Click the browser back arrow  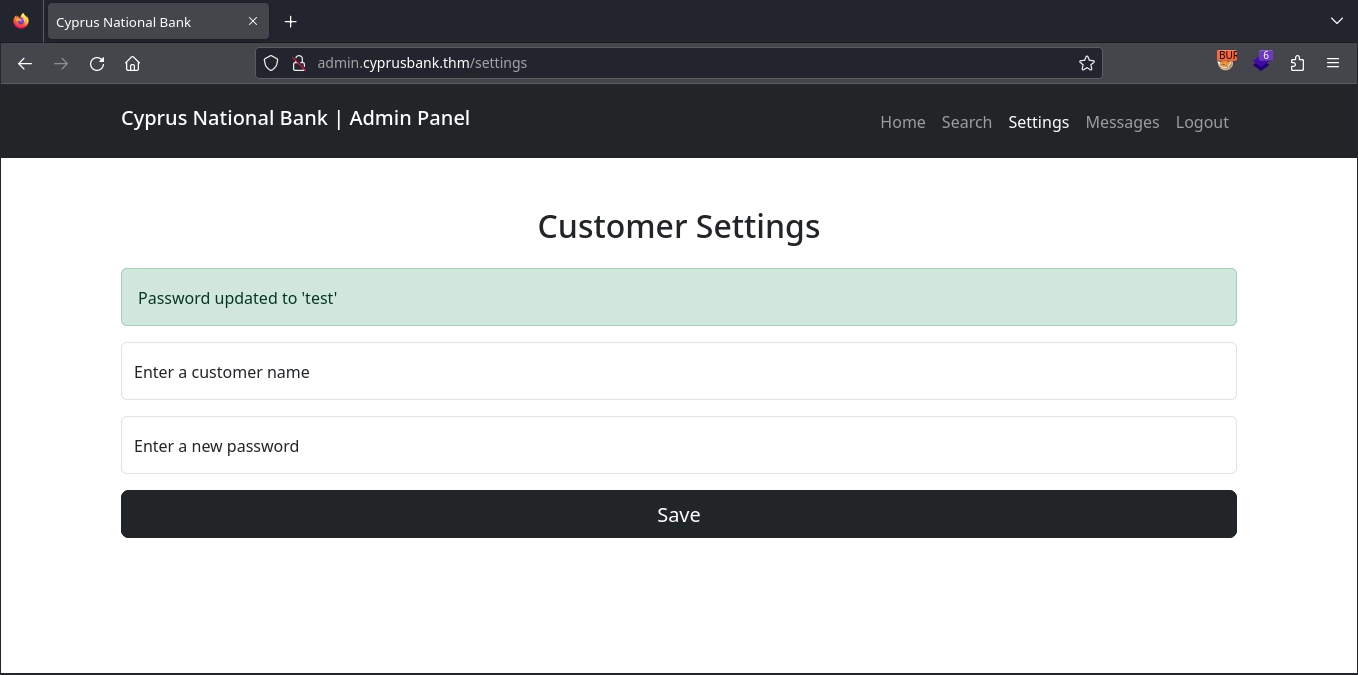[x=25, y=63]
